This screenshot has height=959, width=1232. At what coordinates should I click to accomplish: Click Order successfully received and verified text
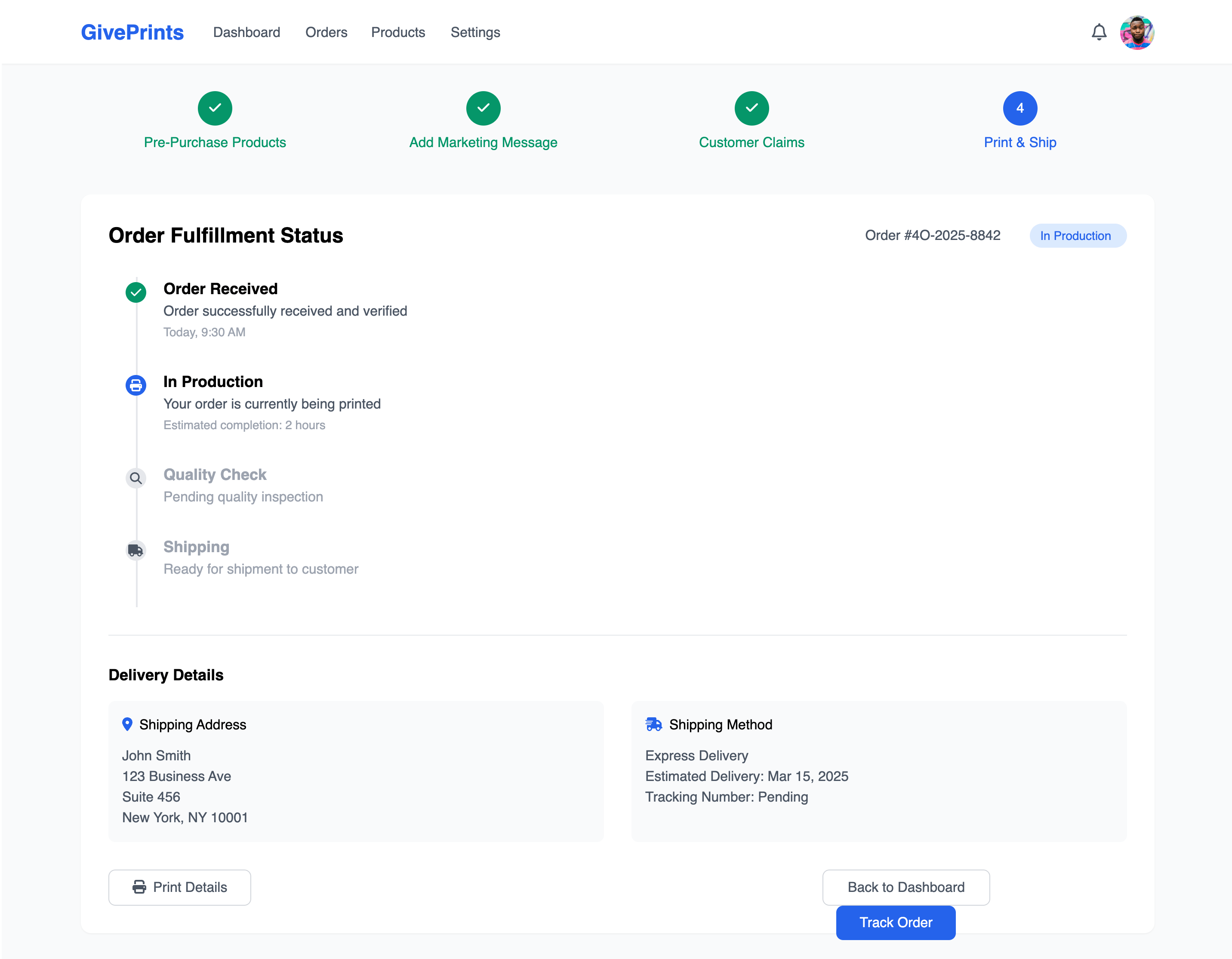[x=286, y=310]
